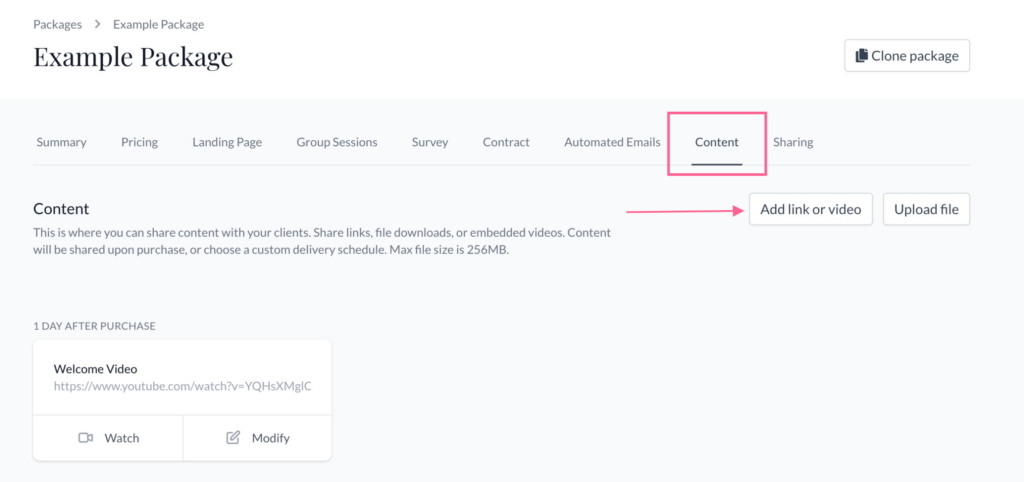Screen dimensions: 1024x482
Task: Click the Upload file button
Action: tap(926, 210)
